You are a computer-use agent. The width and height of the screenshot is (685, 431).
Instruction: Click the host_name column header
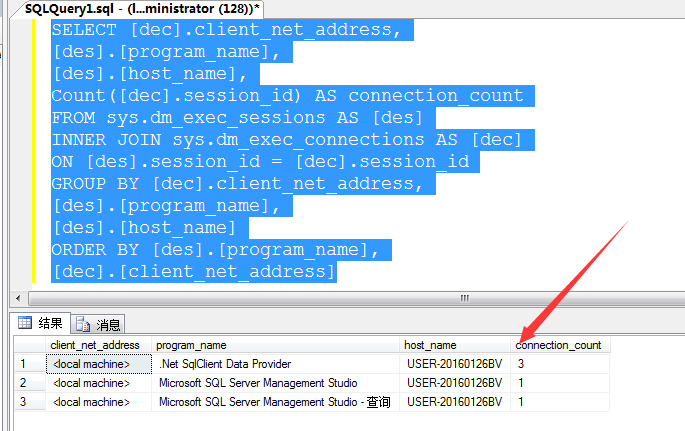tap(455, 345)
